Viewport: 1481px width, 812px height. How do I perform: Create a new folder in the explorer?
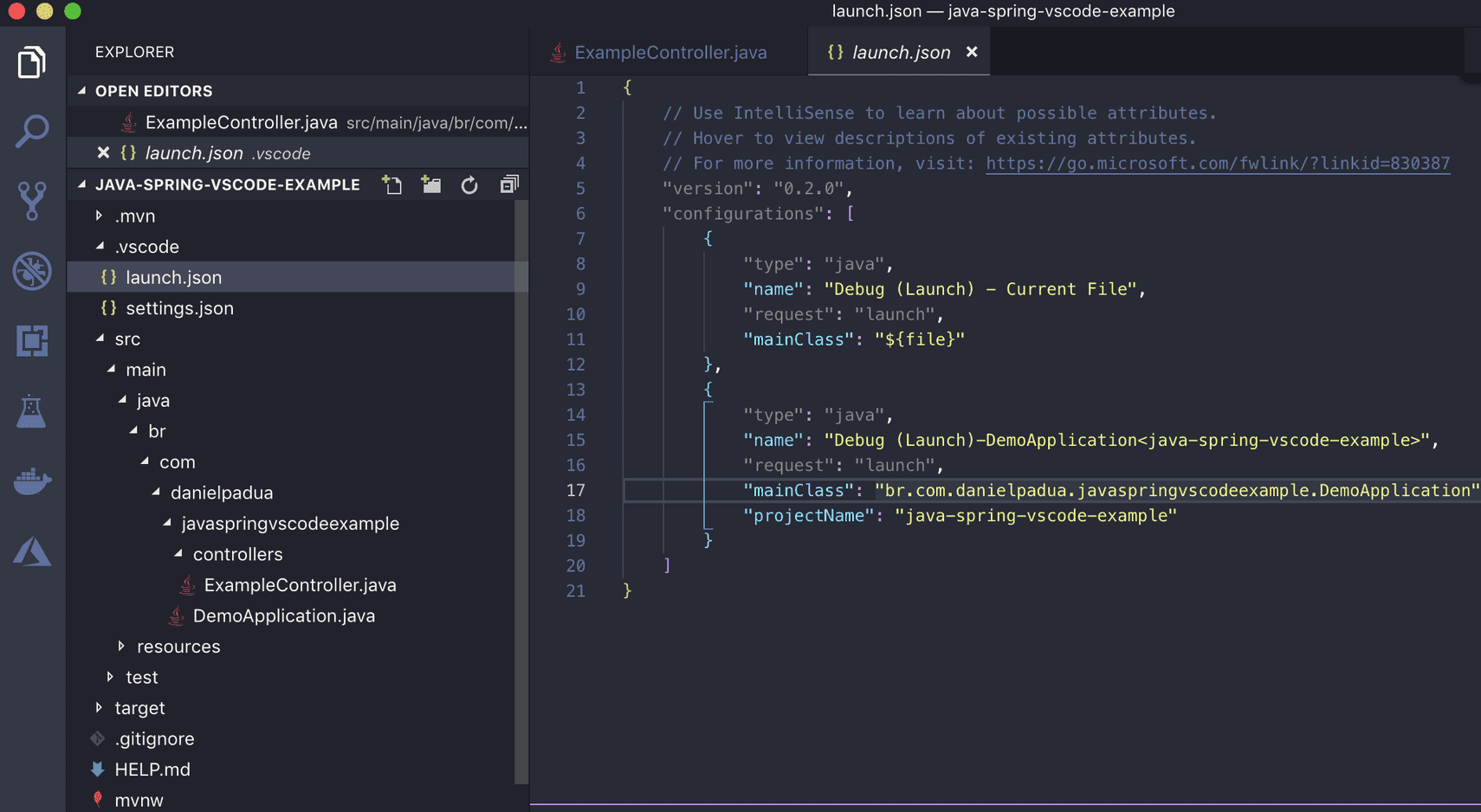430,184
